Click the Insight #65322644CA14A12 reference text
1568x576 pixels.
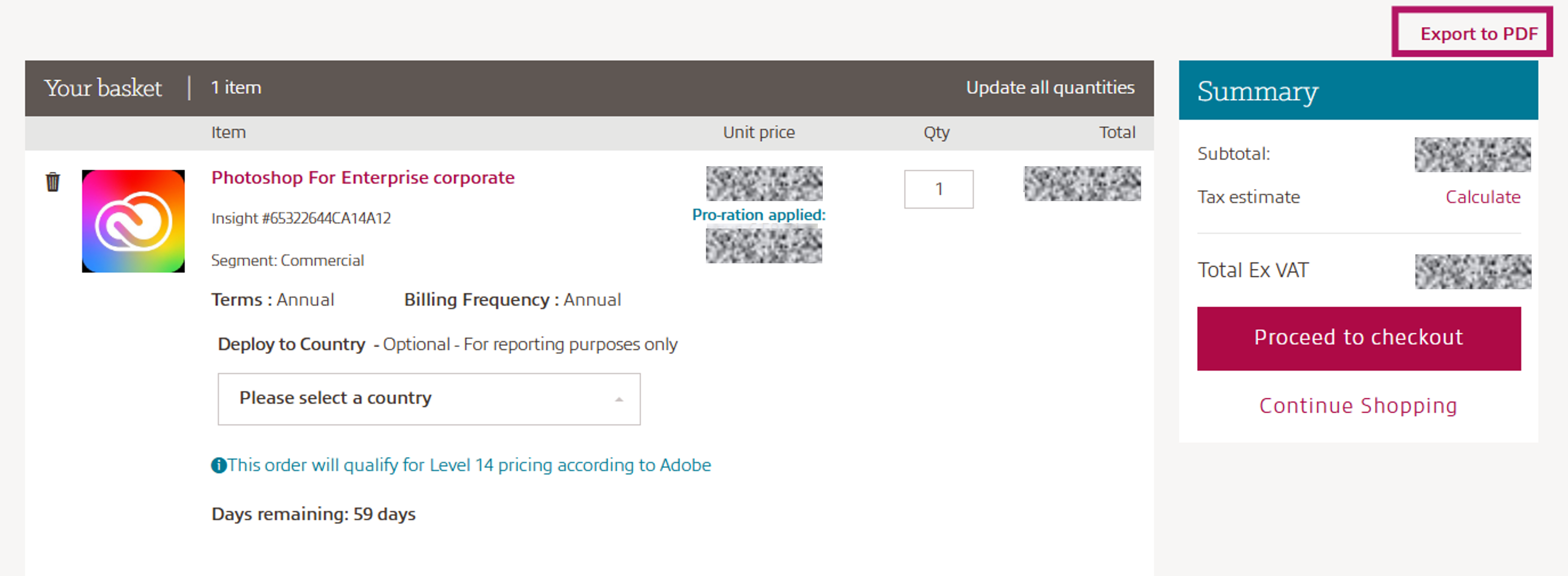click(301, 218)
